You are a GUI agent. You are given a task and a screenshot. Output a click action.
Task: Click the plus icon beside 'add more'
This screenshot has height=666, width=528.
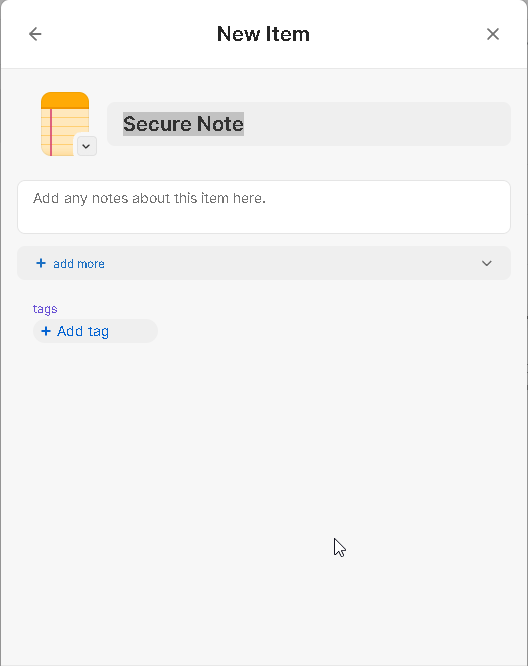[x=41, y=263]
